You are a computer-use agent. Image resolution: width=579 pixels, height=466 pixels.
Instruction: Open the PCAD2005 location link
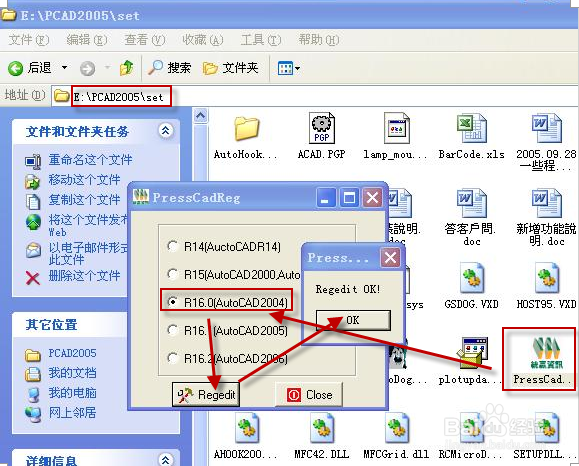pyautogui.click(x=72, y=353)
